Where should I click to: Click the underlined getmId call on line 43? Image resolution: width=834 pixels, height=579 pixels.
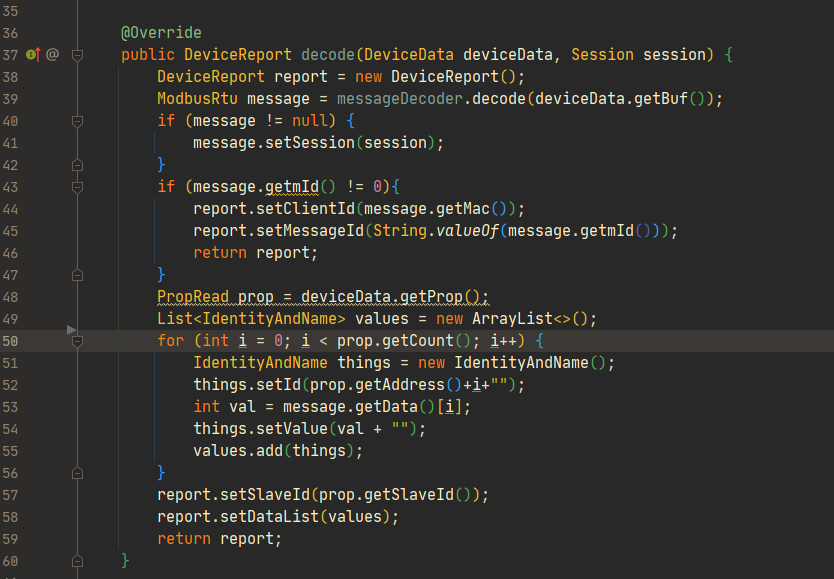point(291,187)
